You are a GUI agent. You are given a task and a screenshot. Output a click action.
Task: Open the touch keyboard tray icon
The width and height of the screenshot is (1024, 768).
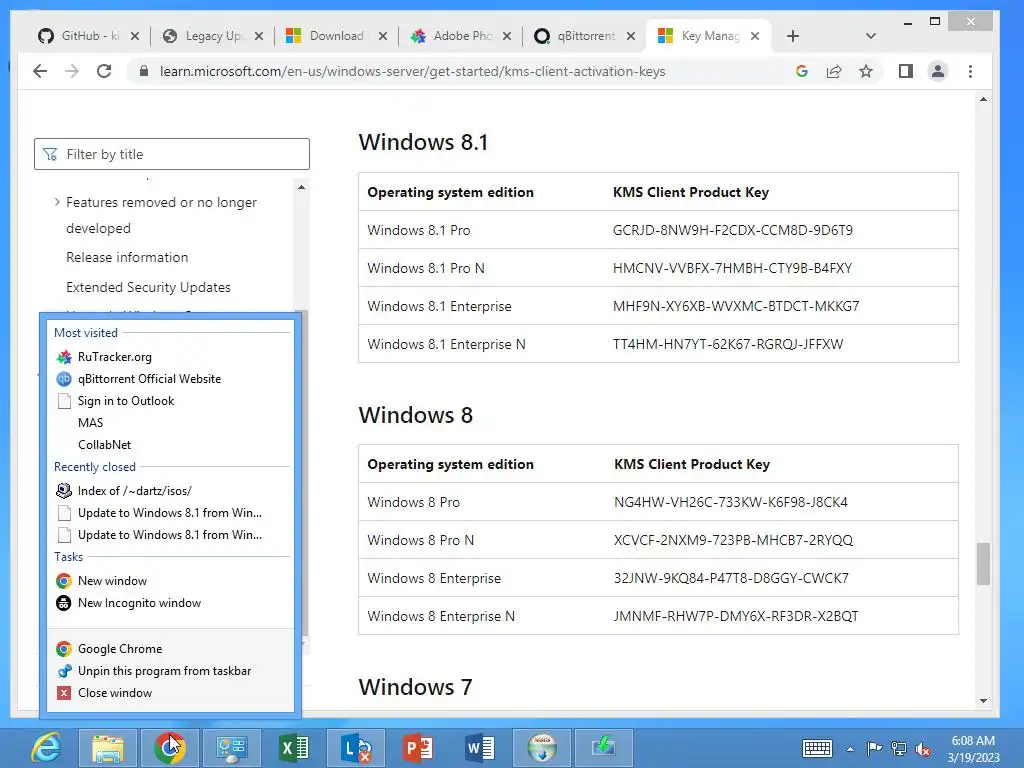pyautogui.click(x=817, y=748)
